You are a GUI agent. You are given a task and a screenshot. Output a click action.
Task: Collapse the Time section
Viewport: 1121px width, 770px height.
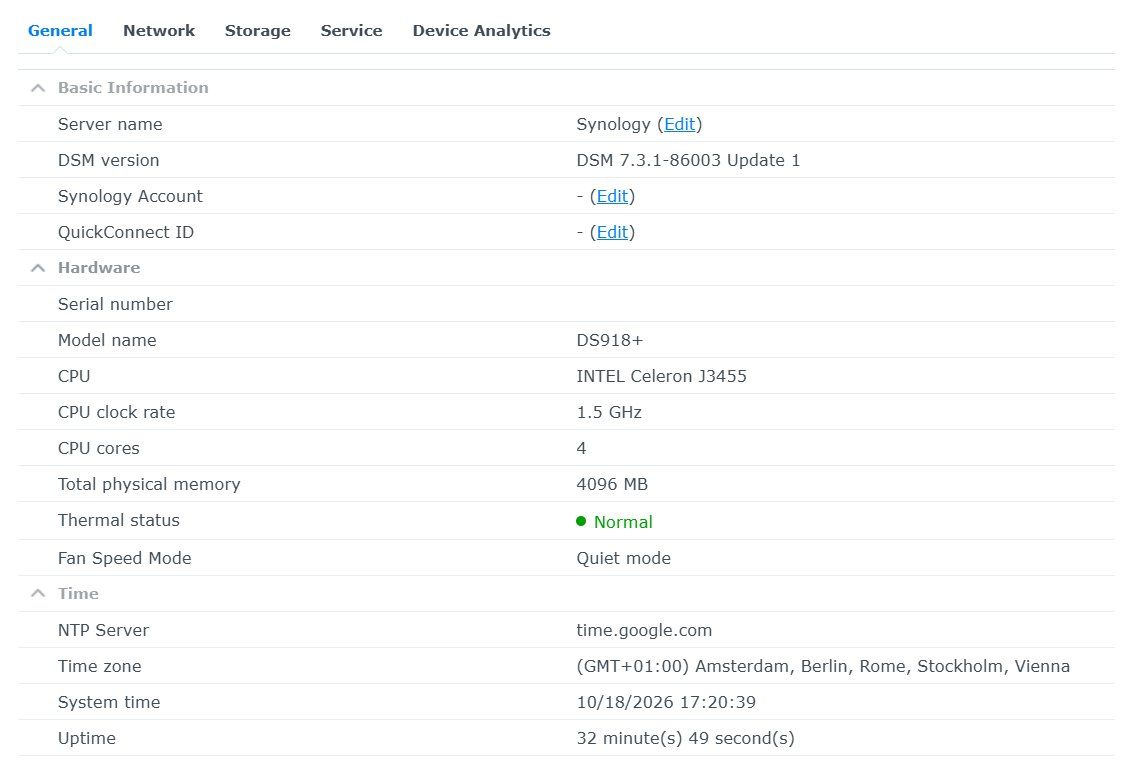click(x=38, y=593)
